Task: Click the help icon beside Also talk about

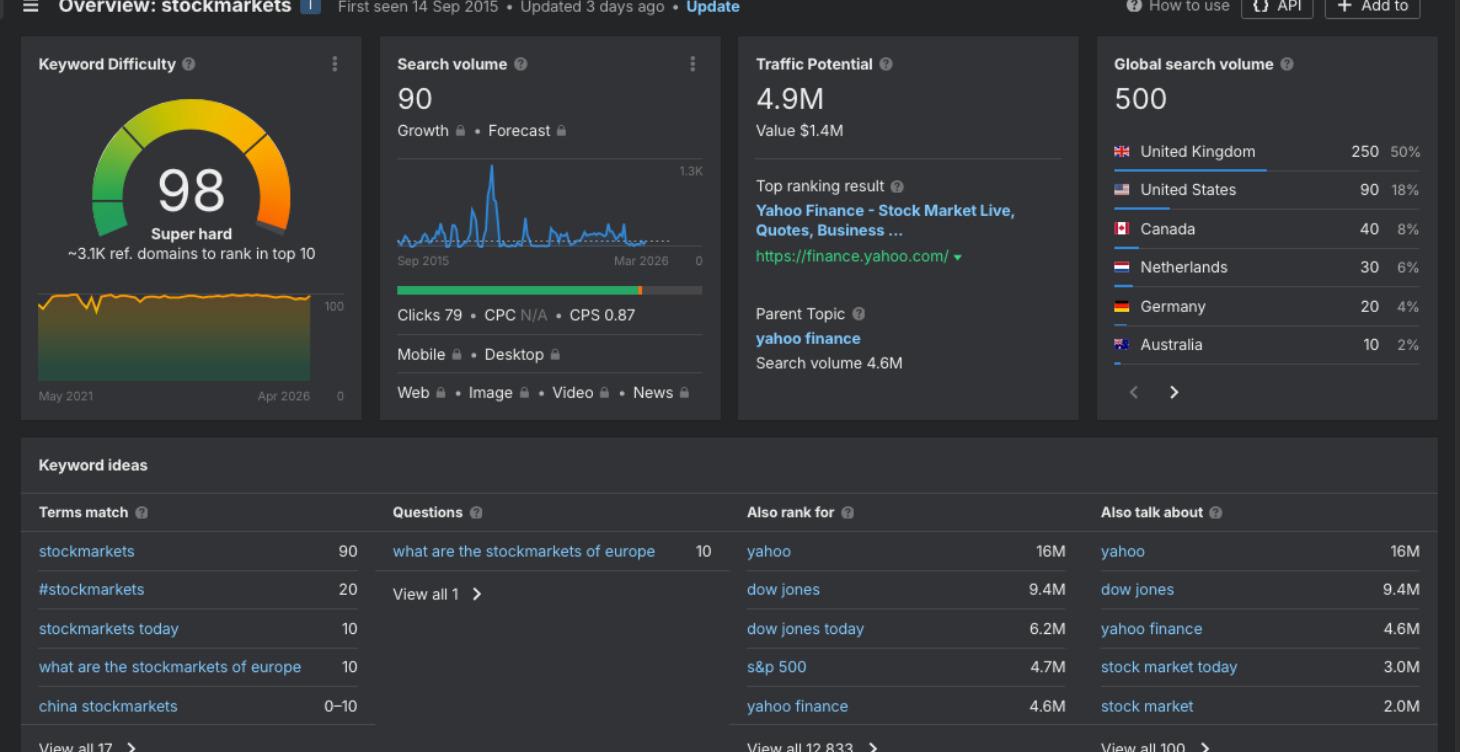Action: (1216, 513)
